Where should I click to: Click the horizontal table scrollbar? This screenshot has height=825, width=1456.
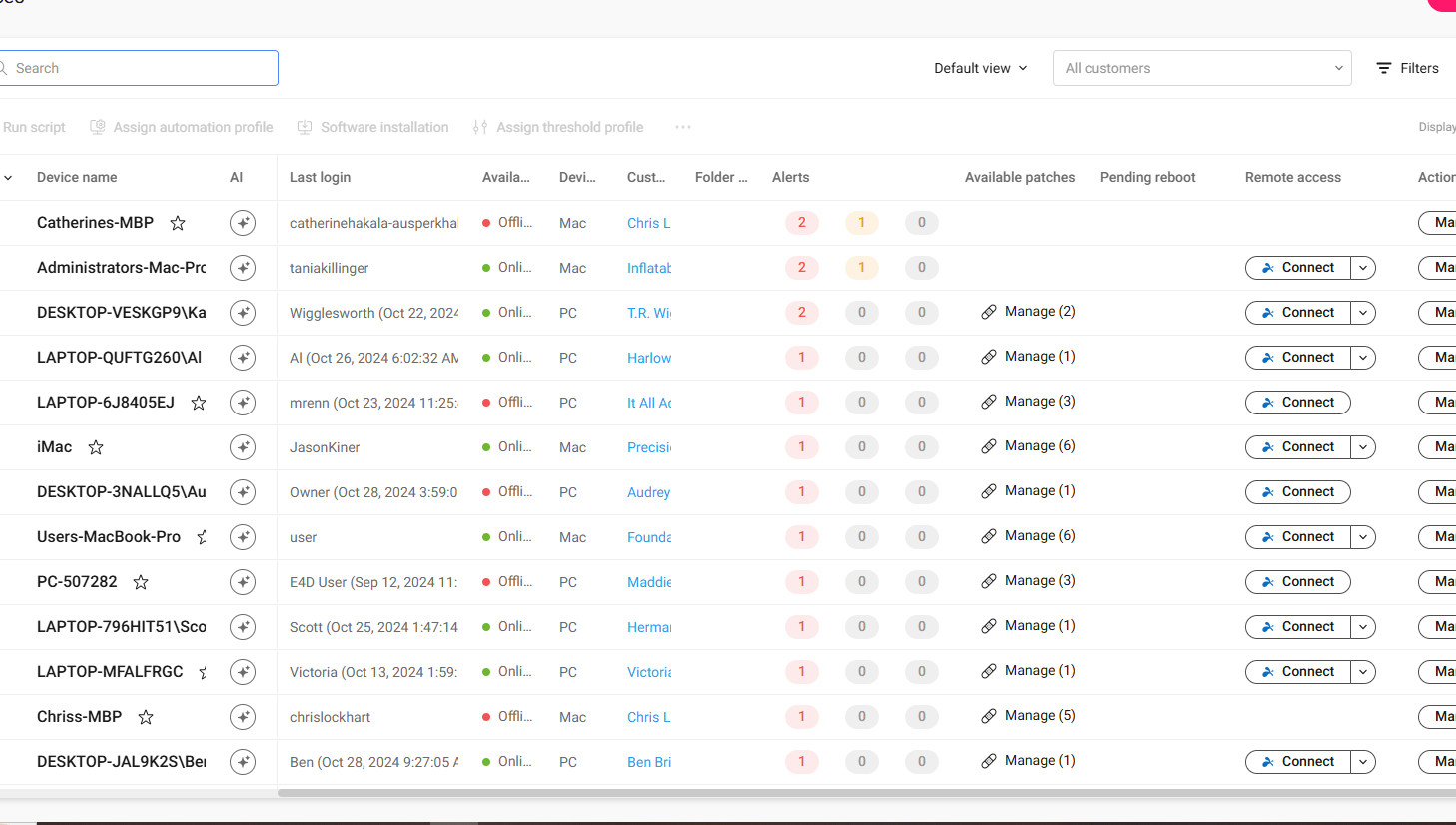[x=866, y=793]
